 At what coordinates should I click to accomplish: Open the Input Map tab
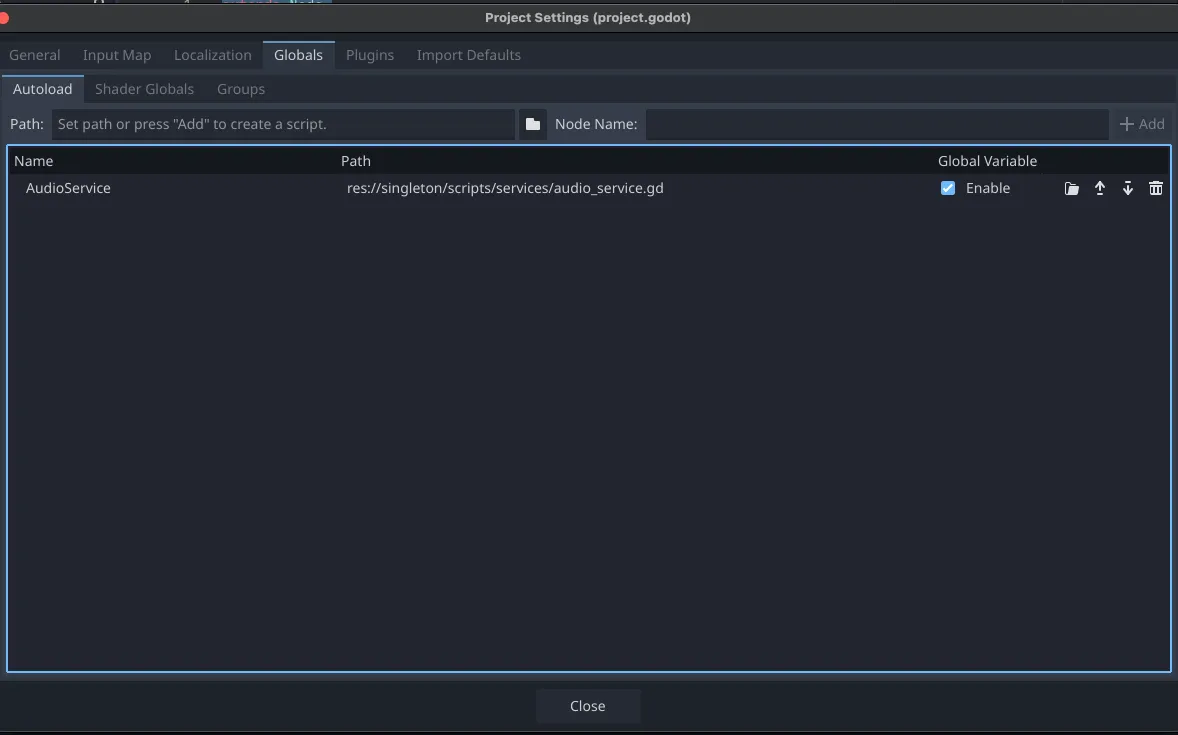[x=116, y=55]
